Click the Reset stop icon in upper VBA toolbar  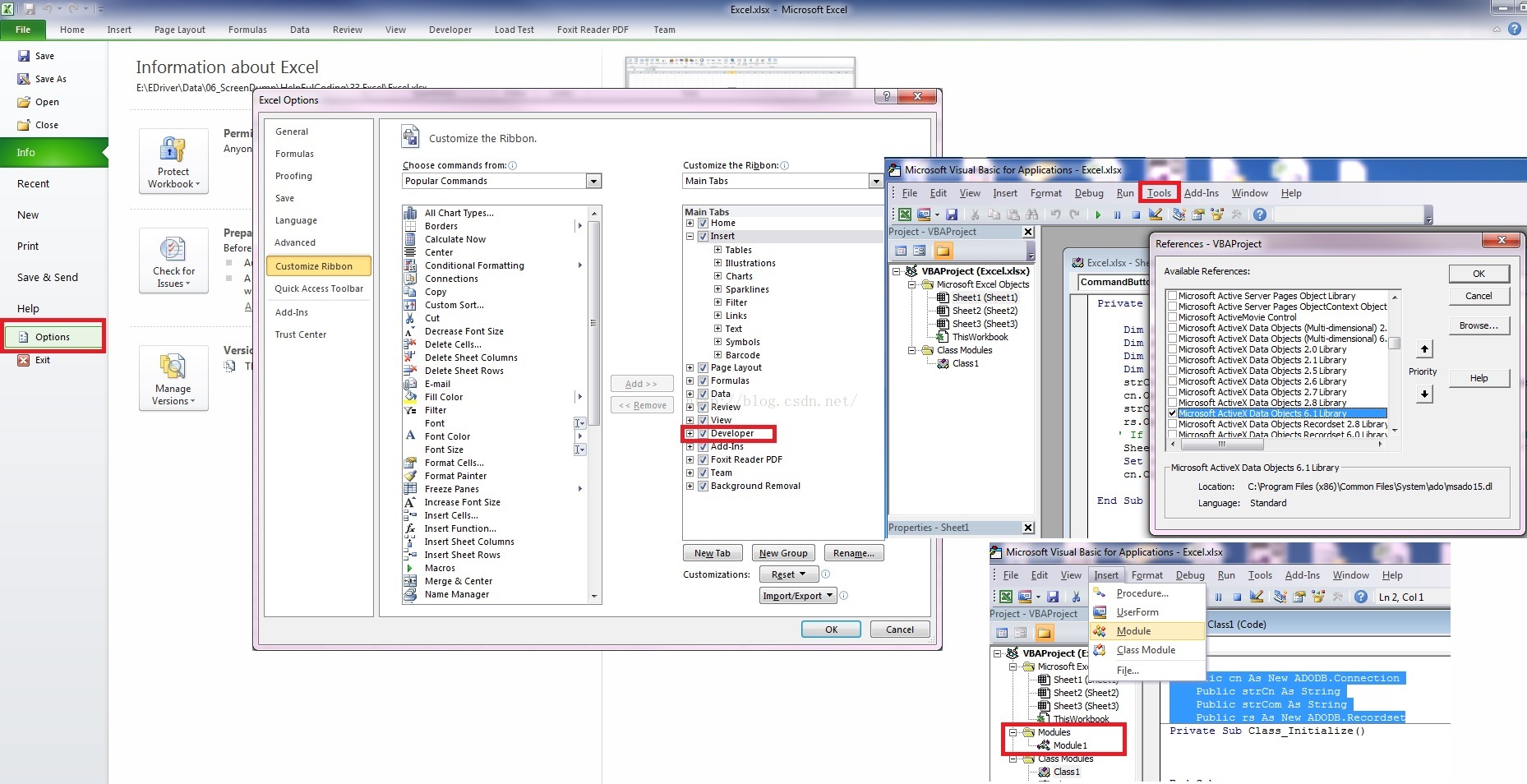pos(1136,214)
